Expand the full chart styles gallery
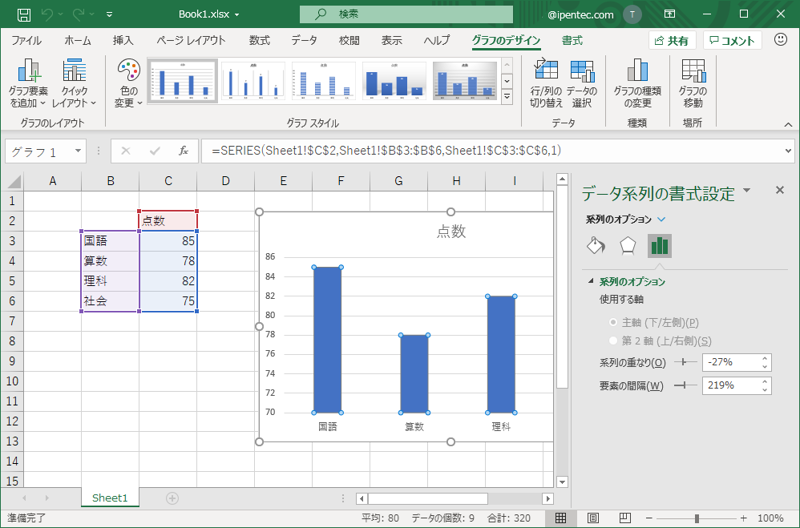The width and height of the screenshot is (800, 528). coord(507,96)
